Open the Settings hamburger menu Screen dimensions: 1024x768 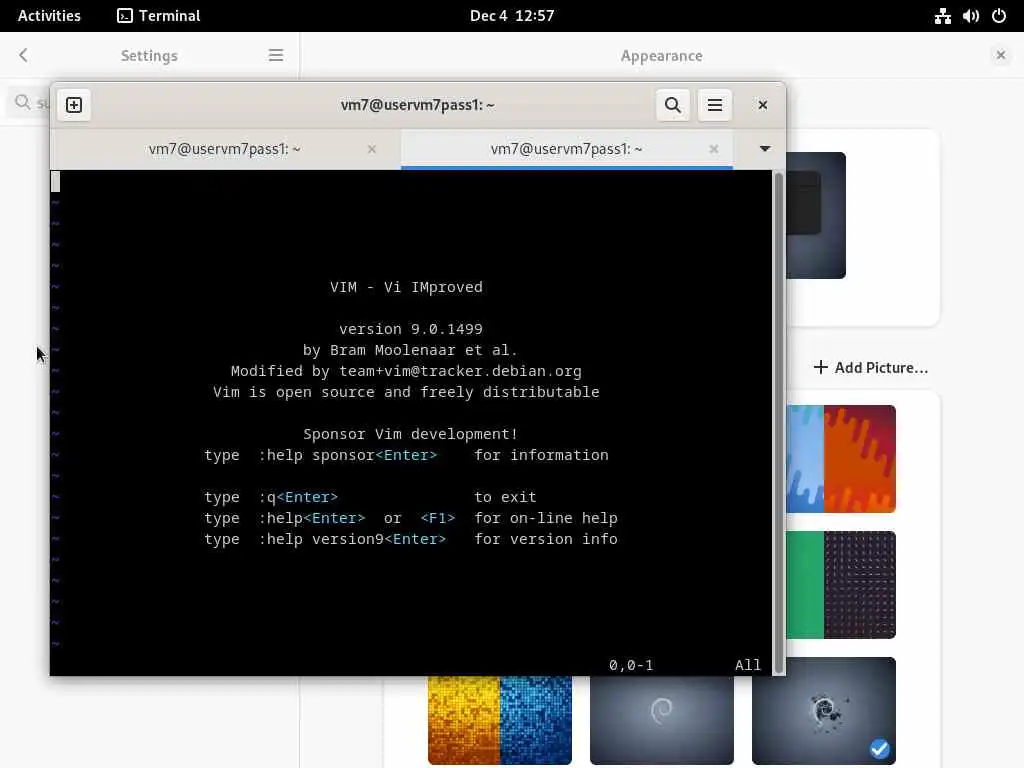pyautogui.click(x=276, y=56)
